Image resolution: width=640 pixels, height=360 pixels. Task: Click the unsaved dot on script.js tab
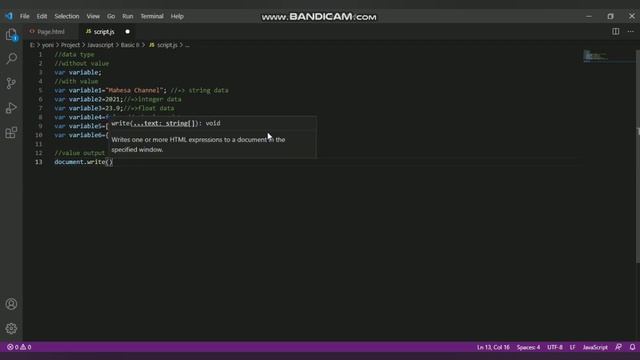127,31
